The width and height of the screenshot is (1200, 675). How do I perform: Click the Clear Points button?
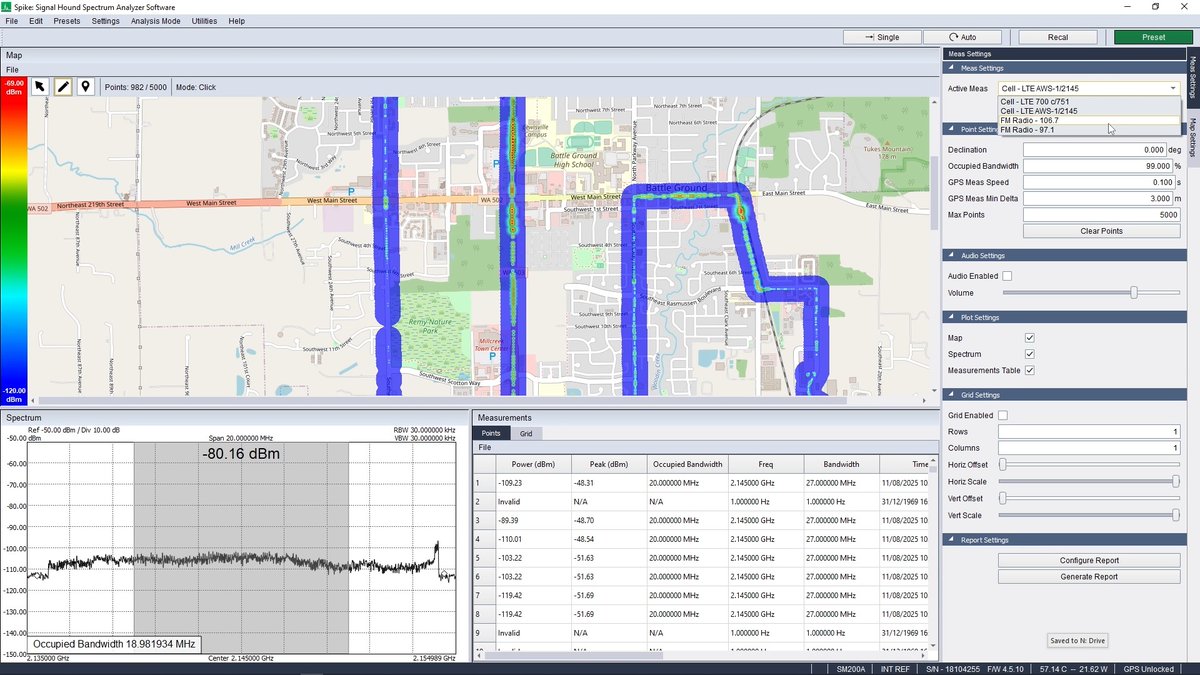[x=1102, y=231]
